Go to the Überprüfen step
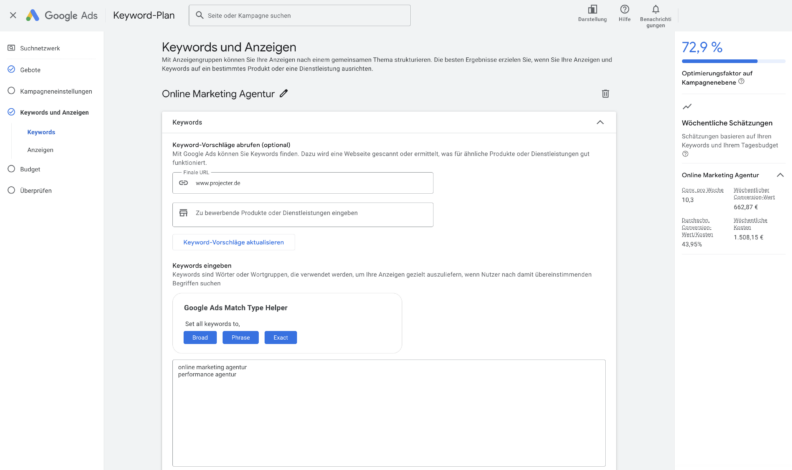 coord(36,191)
